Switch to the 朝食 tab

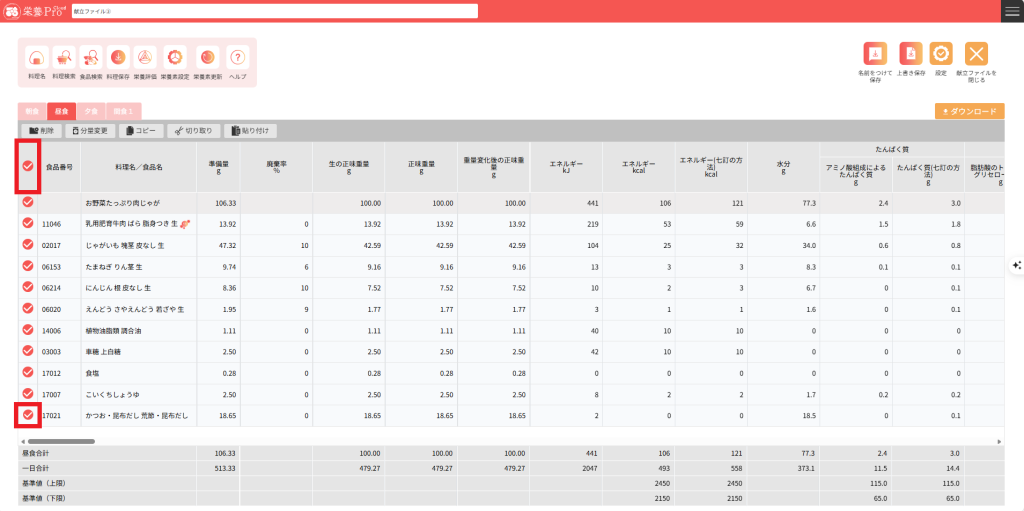point(32,112)
